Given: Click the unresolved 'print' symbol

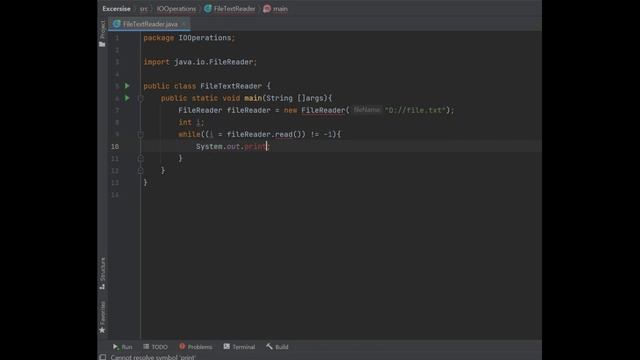Looking at the screenshot, I should click(x=255, y=147).
